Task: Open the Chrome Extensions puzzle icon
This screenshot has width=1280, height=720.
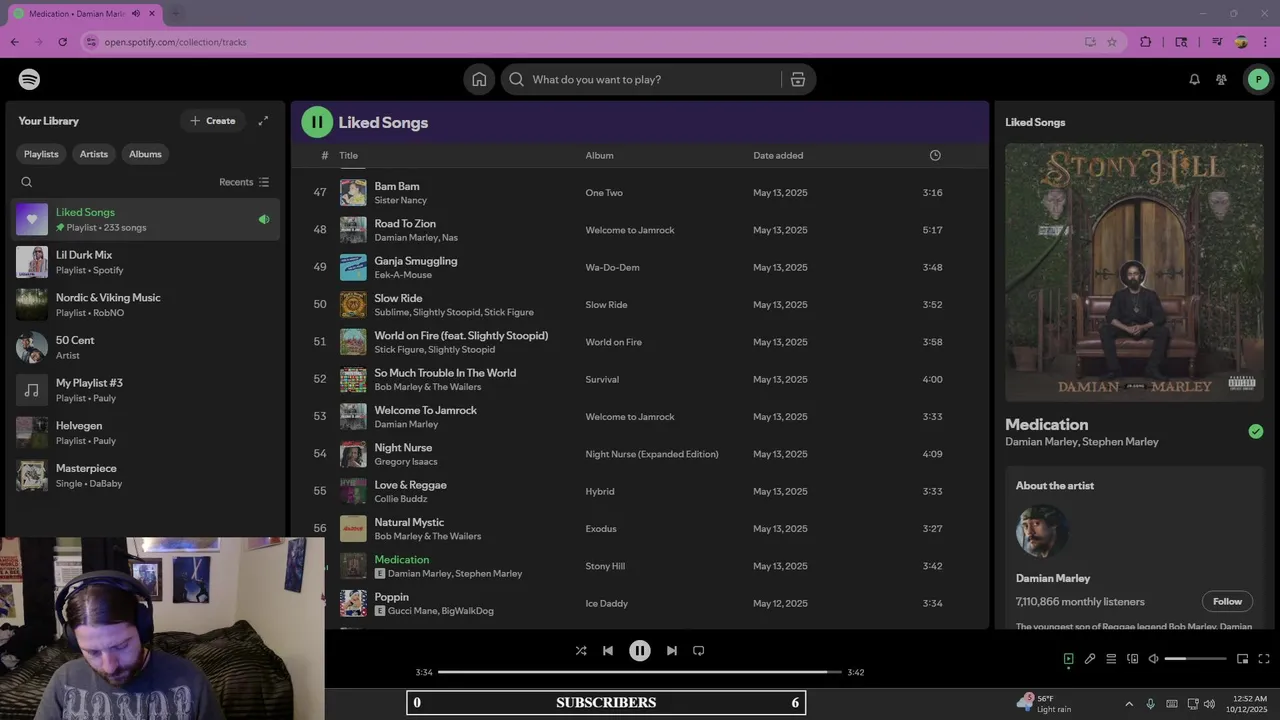Action: [1146, 42]
